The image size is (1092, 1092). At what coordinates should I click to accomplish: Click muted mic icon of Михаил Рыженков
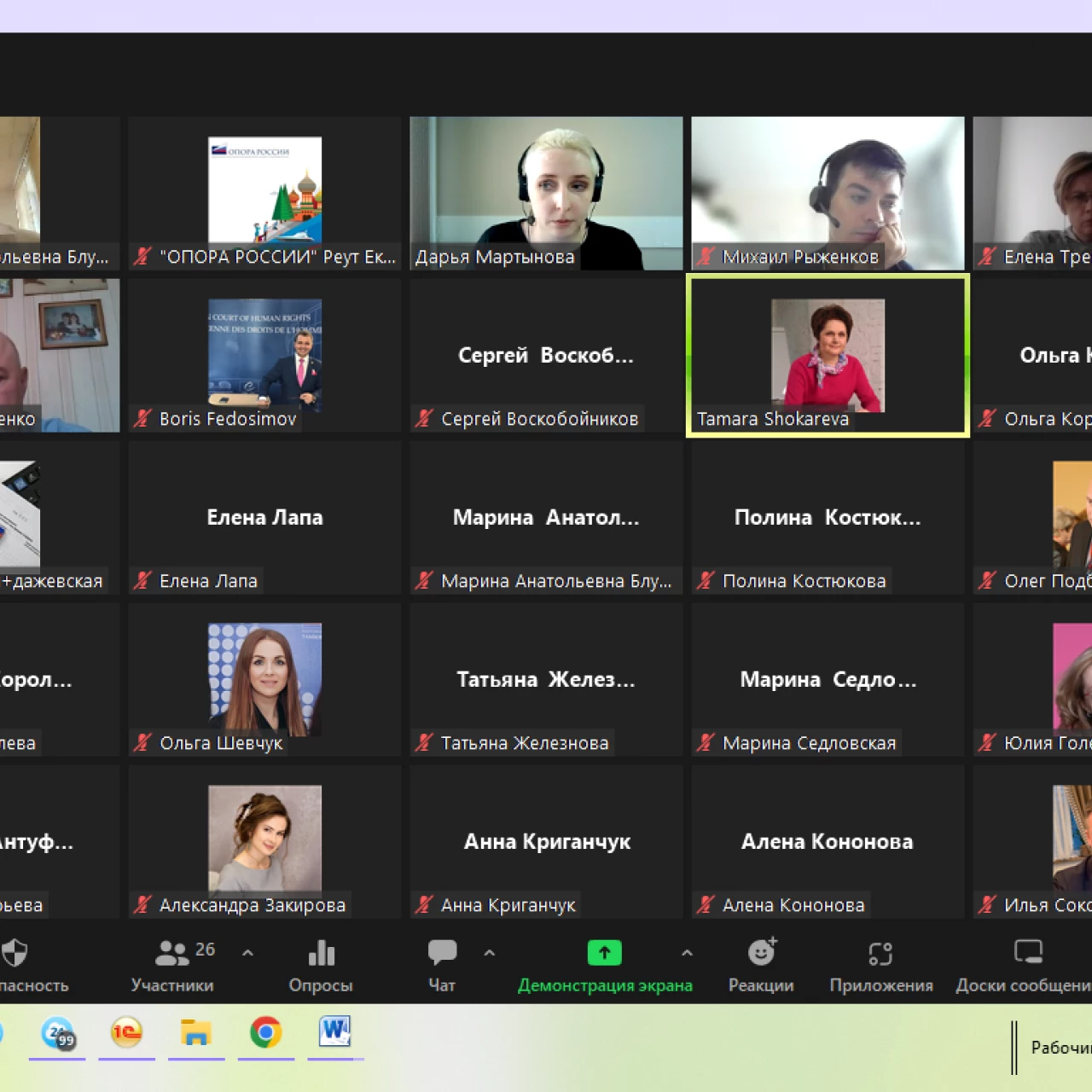click(706, 256)
